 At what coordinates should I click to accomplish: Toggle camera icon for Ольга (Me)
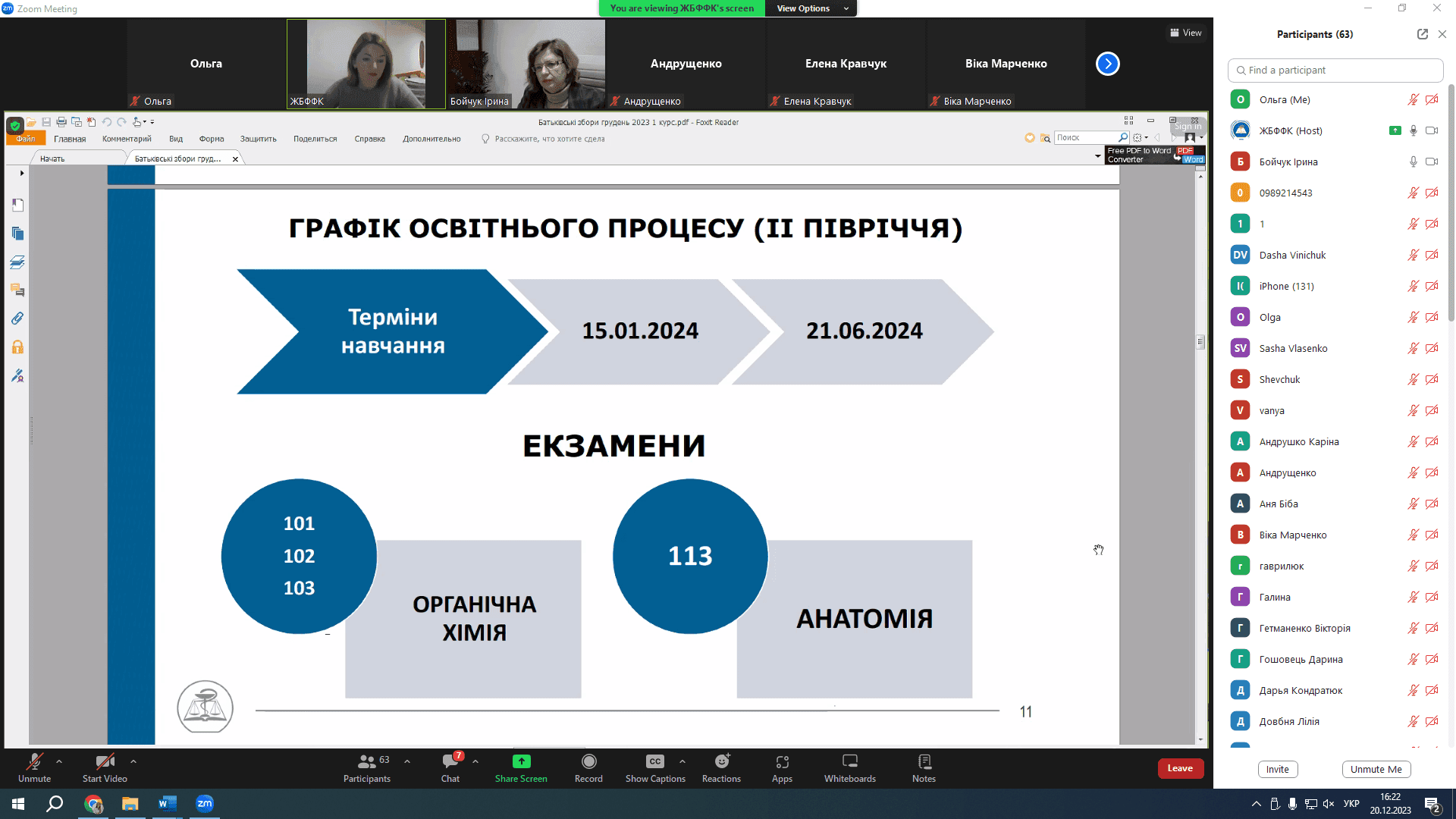1432,99
